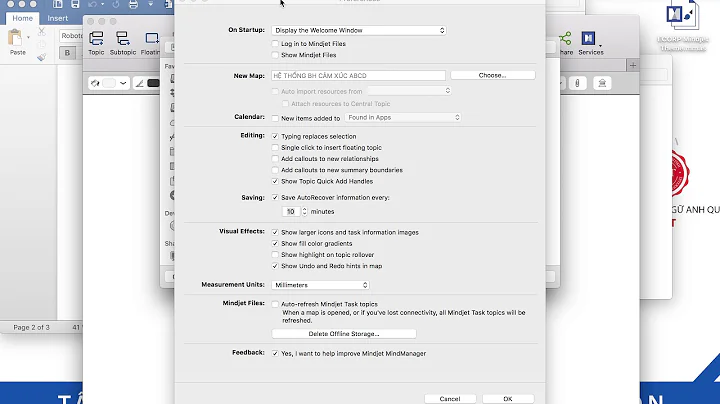This screenshot has width=720, height=404.
Task: Click the paperclip attachment icon
Action: pyautogui.click(x=577, y=83)
